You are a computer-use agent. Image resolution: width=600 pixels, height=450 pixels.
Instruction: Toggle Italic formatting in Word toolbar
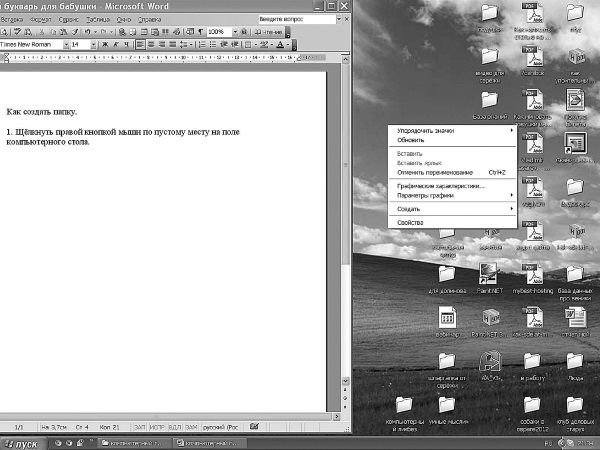coord(115,45)
